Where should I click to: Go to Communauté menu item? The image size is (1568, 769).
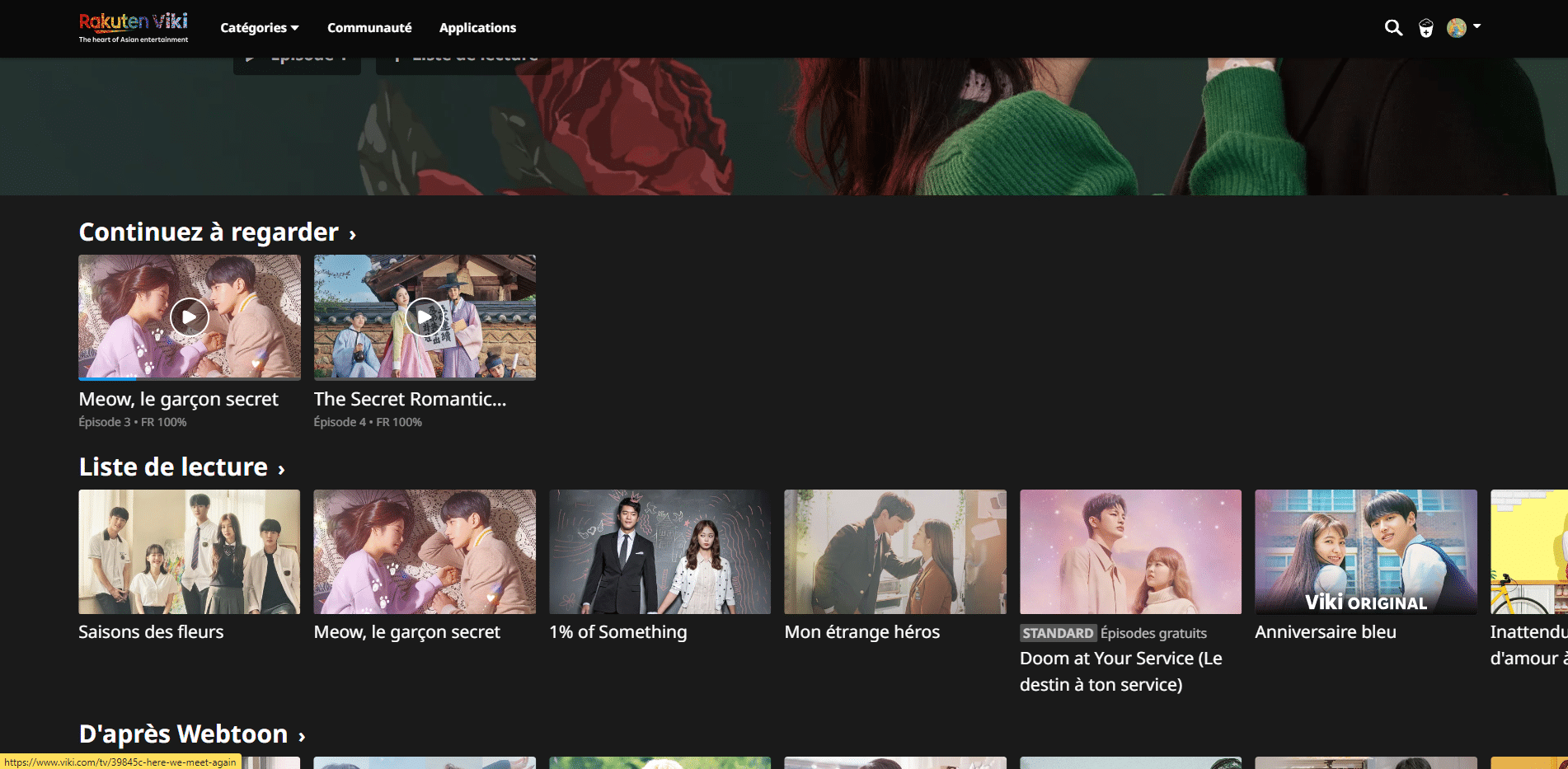[369, 28]
